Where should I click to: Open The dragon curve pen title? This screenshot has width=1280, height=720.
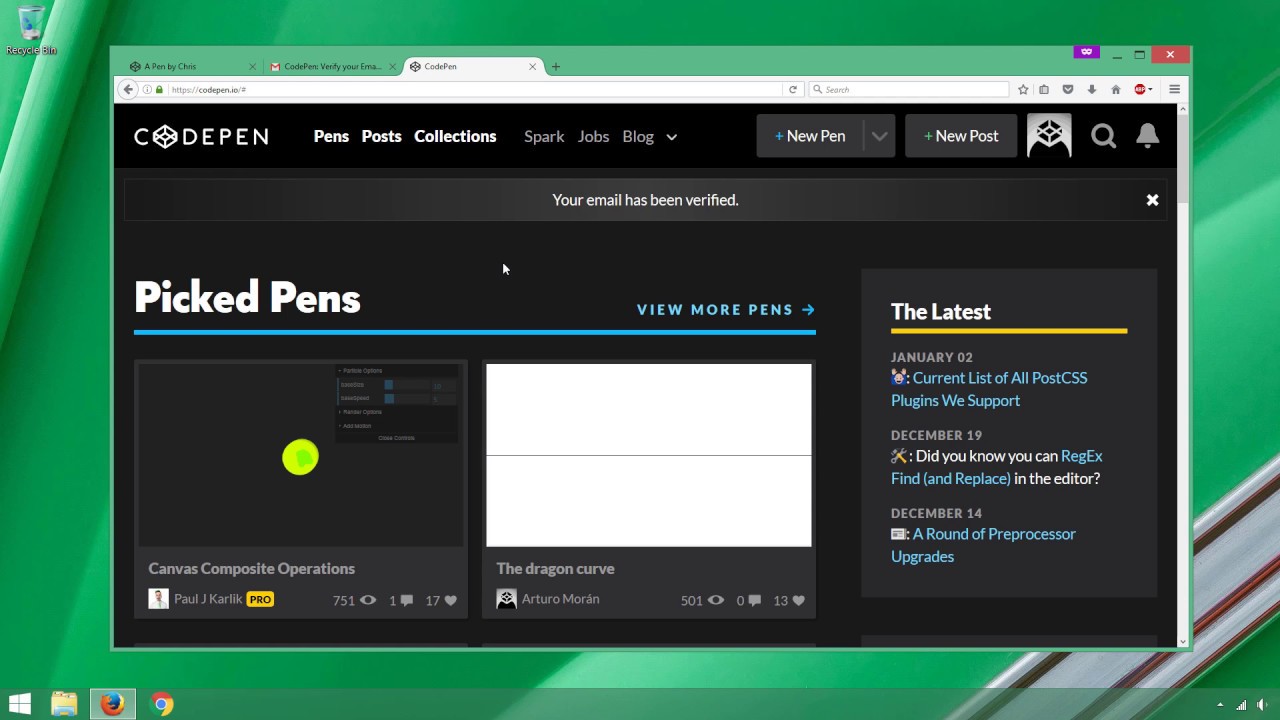(x=555, y=568)
